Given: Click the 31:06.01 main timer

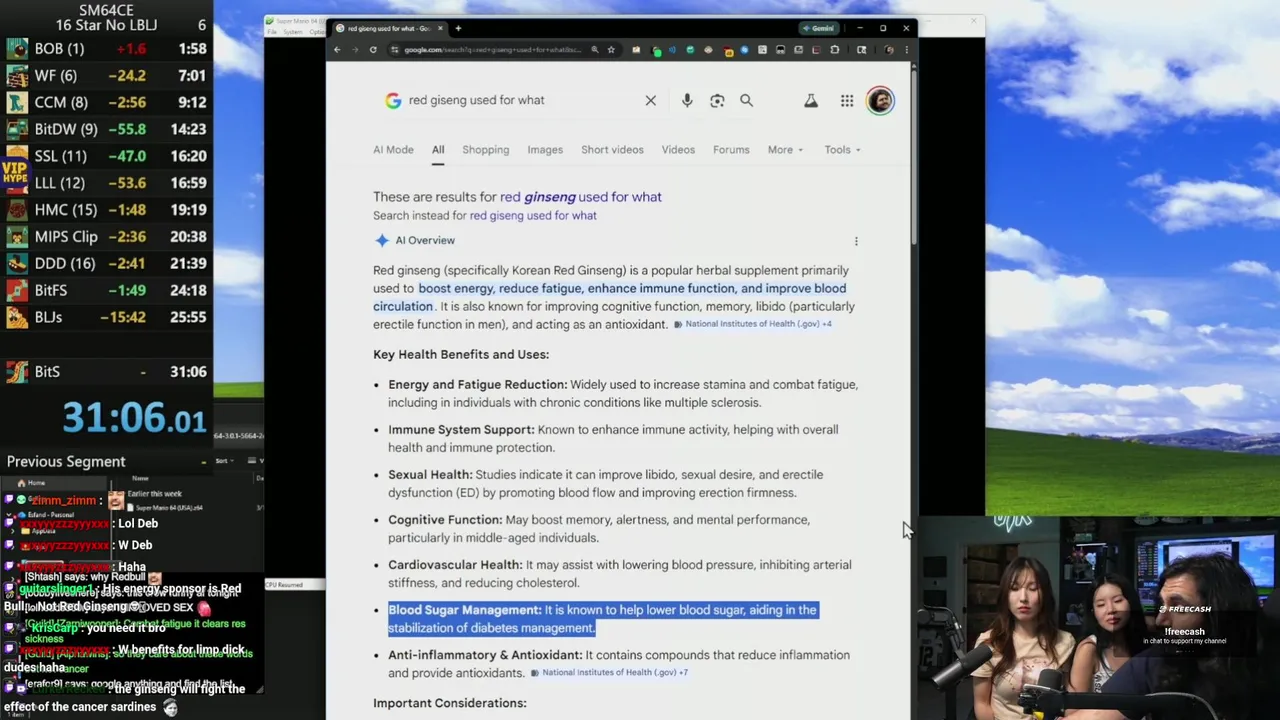Looking at the screenshot, I should click(x=134, y=418).
